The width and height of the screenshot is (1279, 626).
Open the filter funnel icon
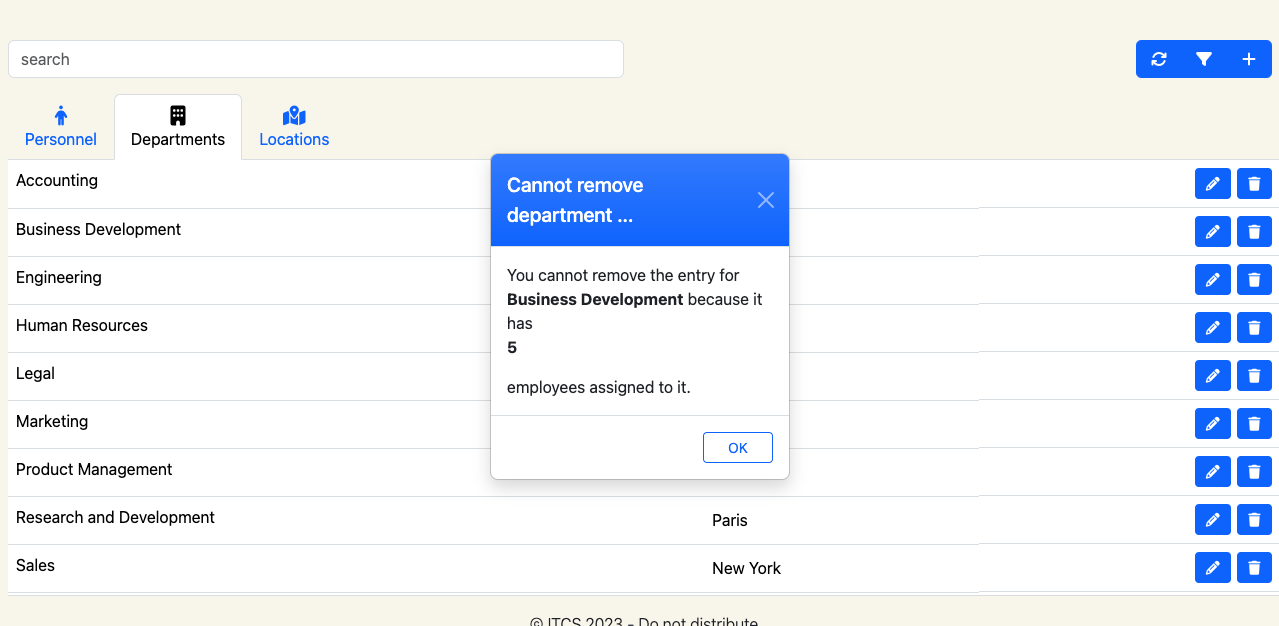pos(1204,59)
